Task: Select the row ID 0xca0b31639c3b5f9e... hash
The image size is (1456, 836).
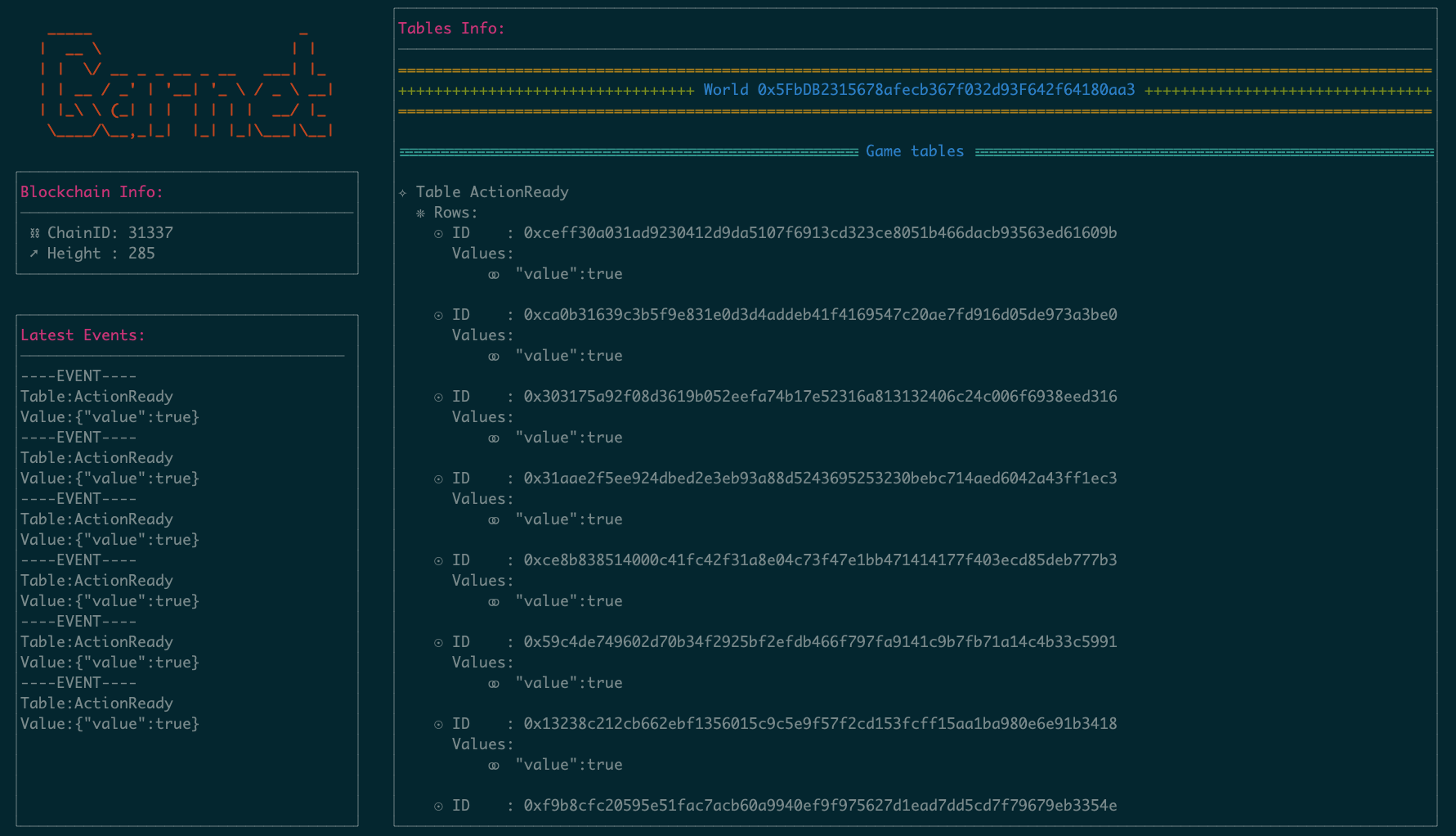Action: pos(820,315)
